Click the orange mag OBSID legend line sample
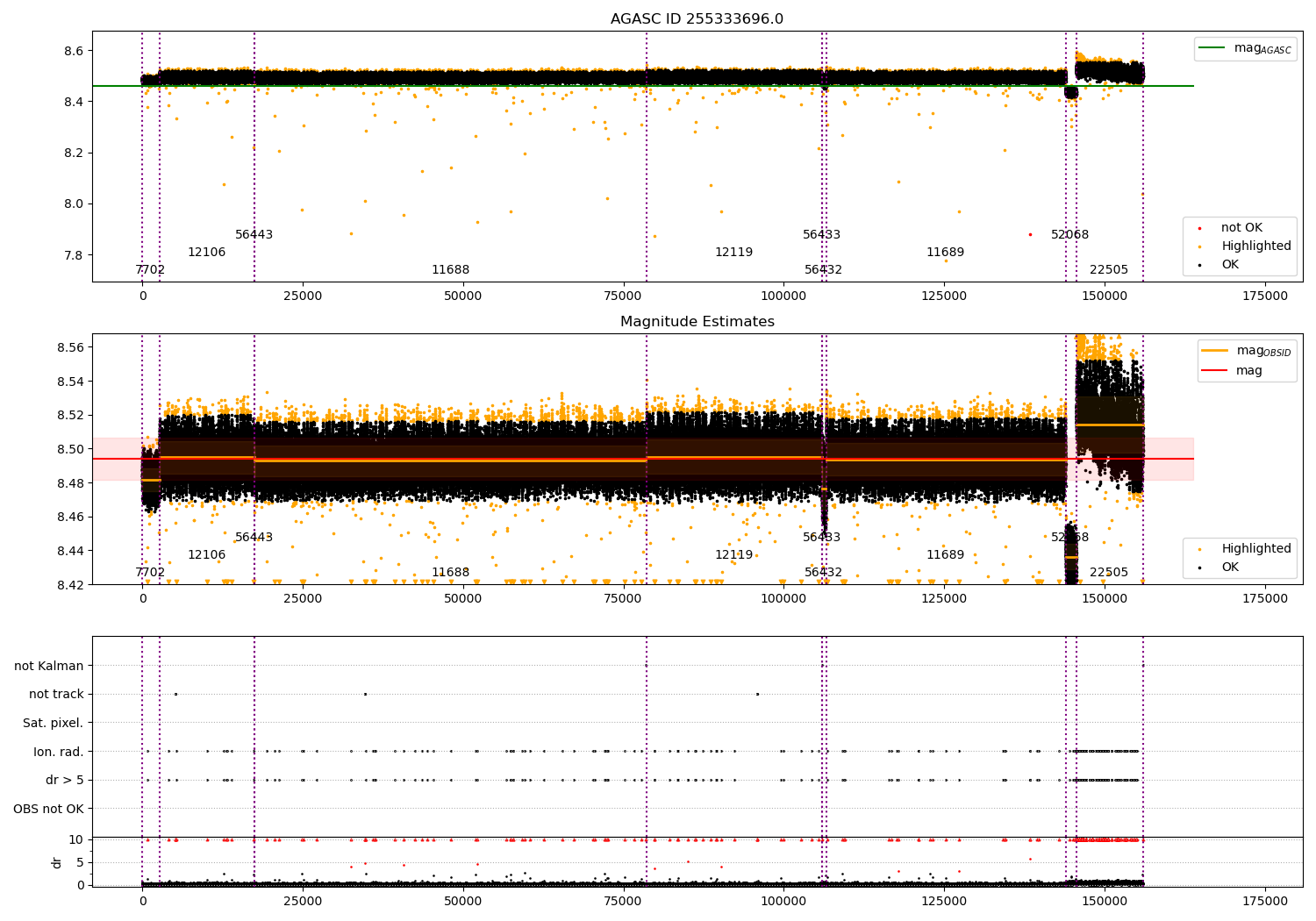This screenshot has height=921, width=1316. [1215, 351]
